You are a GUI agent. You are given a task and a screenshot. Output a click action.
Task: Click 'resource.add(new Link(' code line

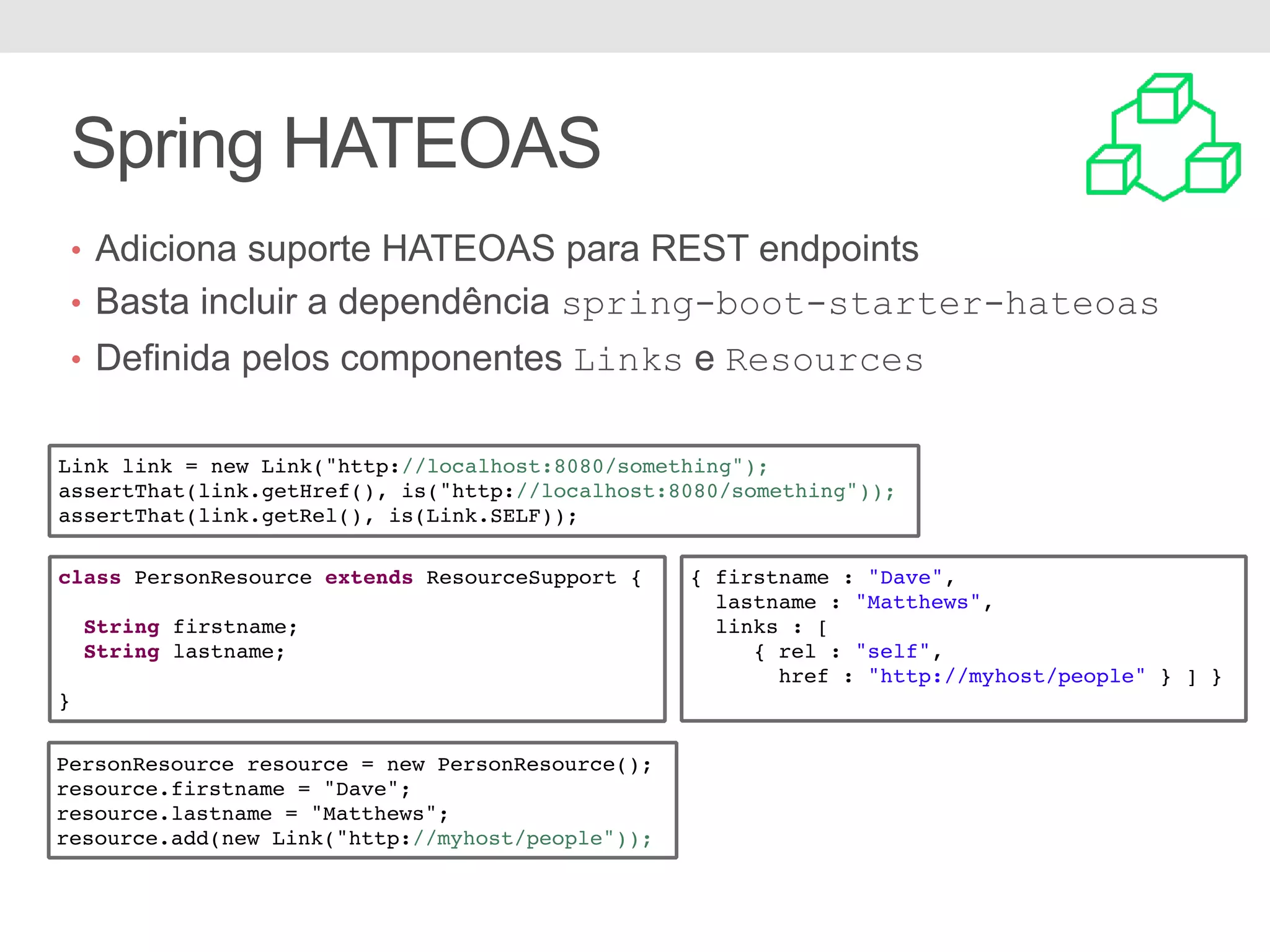coord(354,839)
